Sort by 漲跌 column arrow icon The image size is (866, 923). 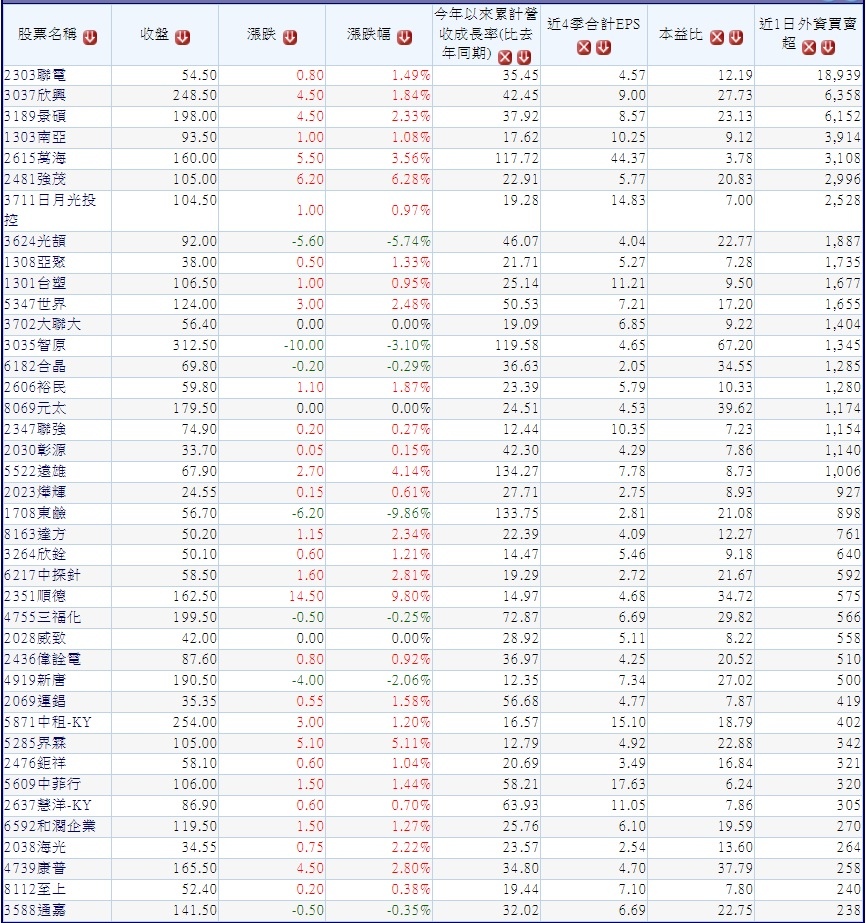coord(290,38)
